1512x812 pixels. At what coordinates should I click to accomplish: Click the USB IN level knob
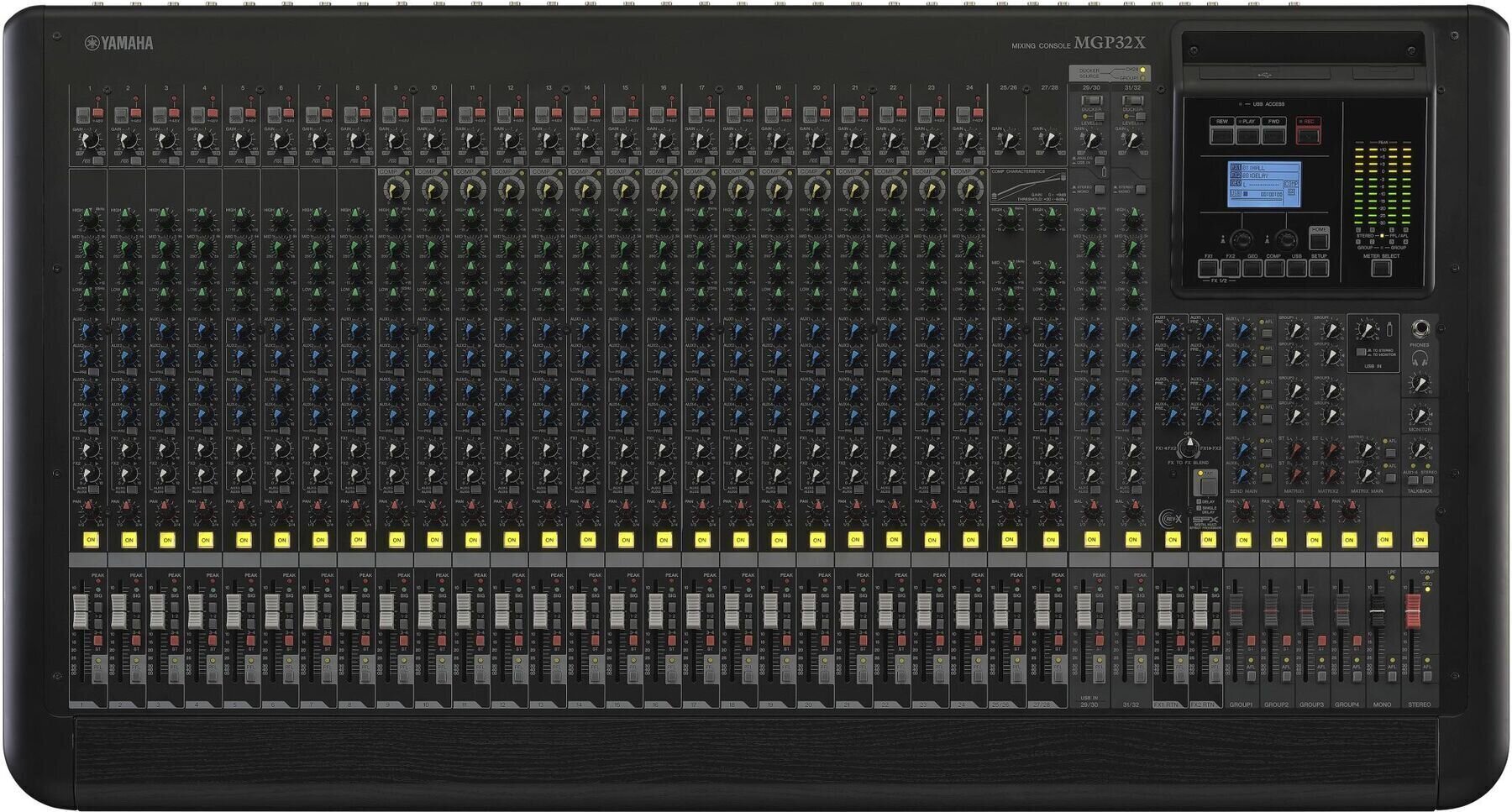(x=1368, y=331)
